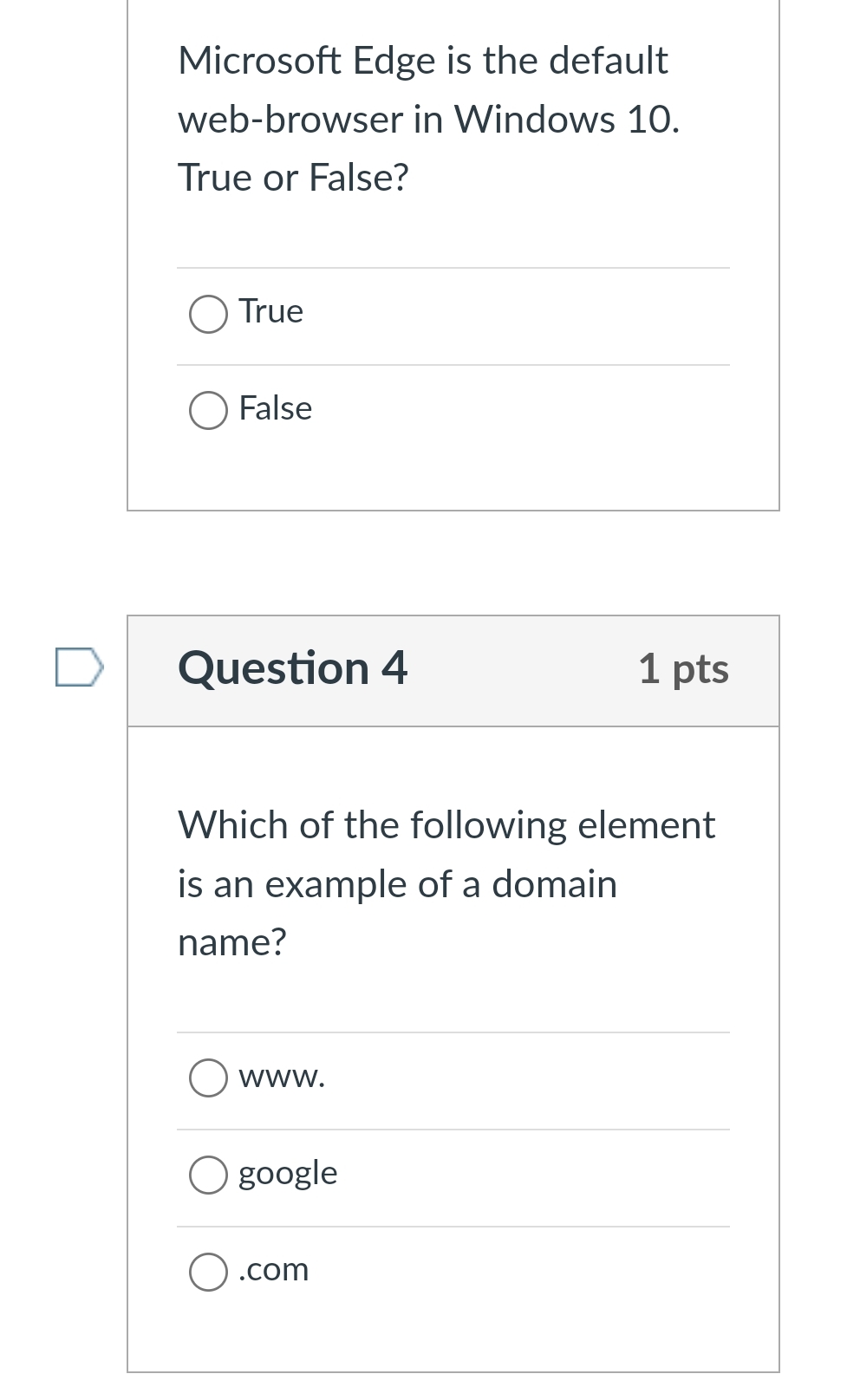Click the word web-browser in the question
Viewport: 860px width, 1400px height.
(290, 120)
